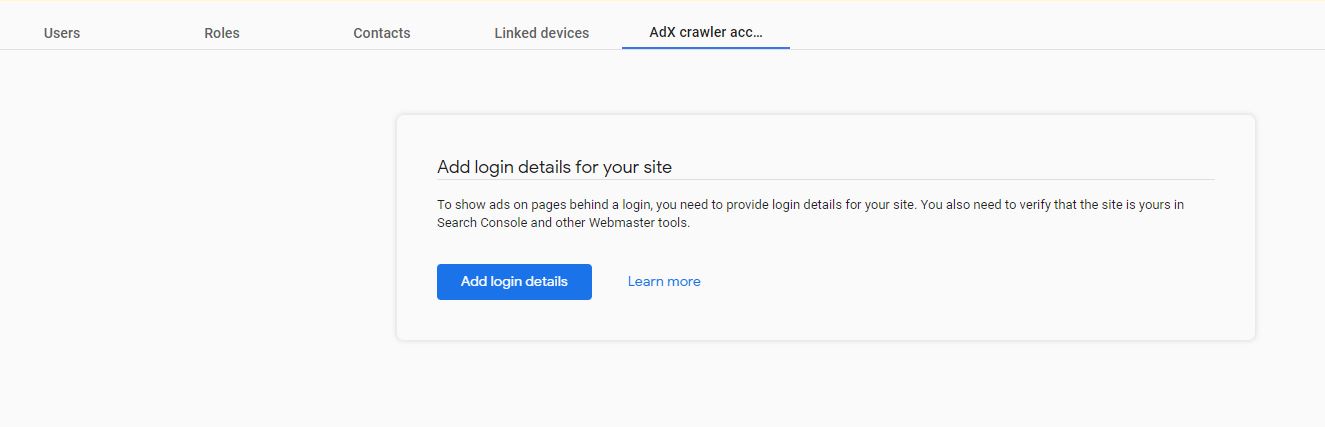The width and height of the screenshot is (1325, 427).
Task: Click the blue Add login details button
Action: coord(514,282)
